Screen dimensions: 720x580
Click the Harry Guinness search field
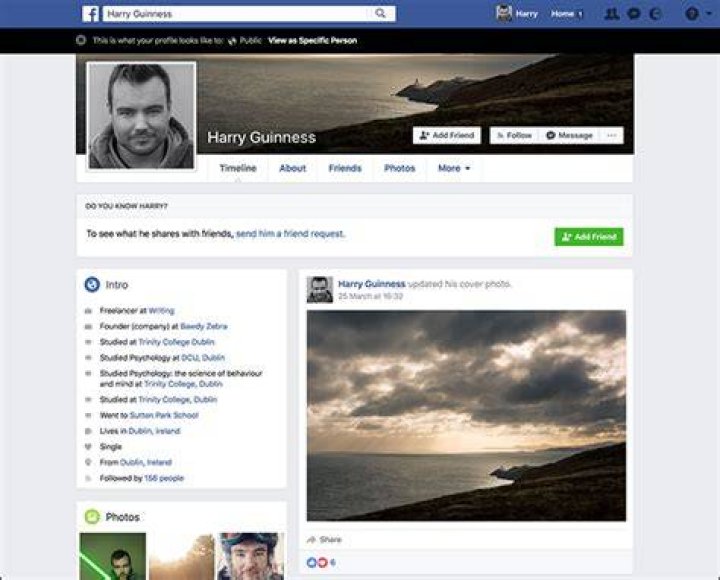[236, 14]
